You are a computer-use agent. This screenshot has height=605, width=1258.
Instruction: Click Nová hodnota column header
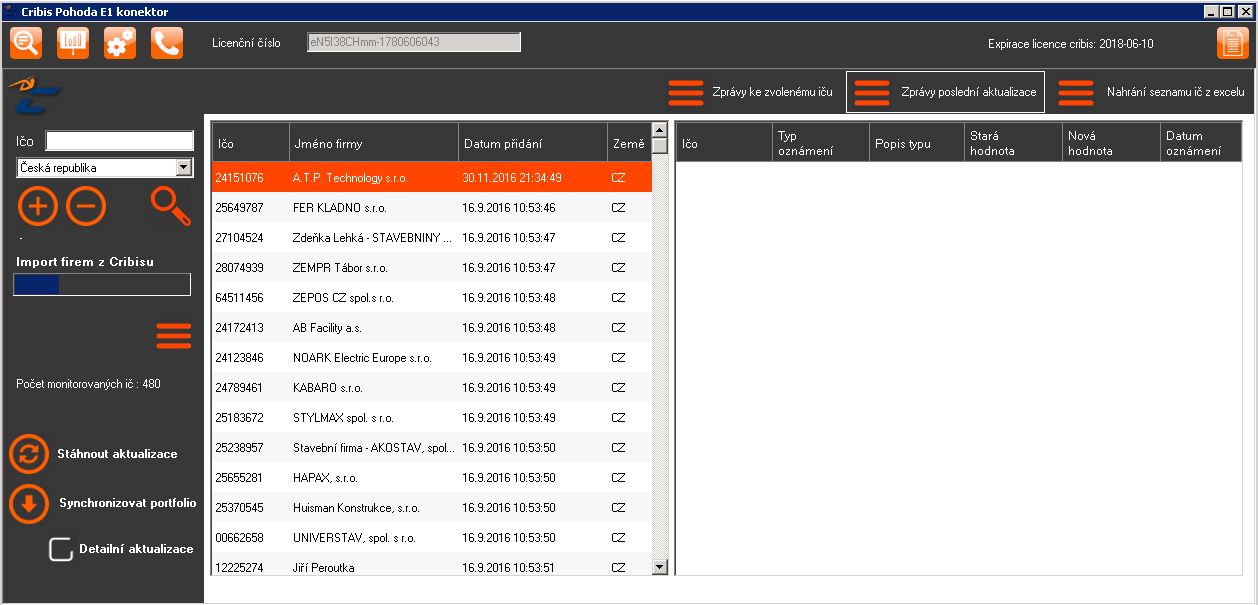point(1111,143)
